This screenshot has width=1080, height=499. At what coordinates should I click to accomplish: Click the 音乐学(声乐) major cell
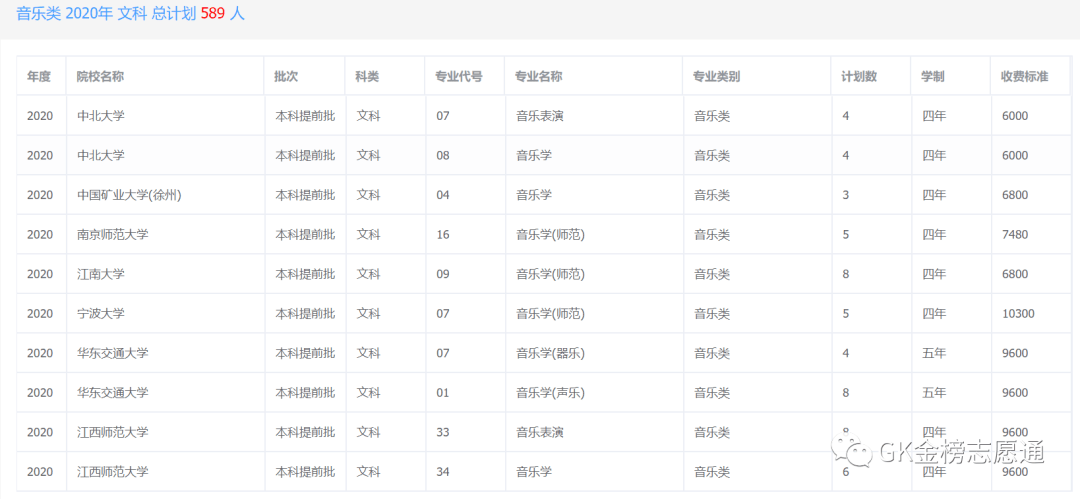pyautogui.click(x=550, y=393)
